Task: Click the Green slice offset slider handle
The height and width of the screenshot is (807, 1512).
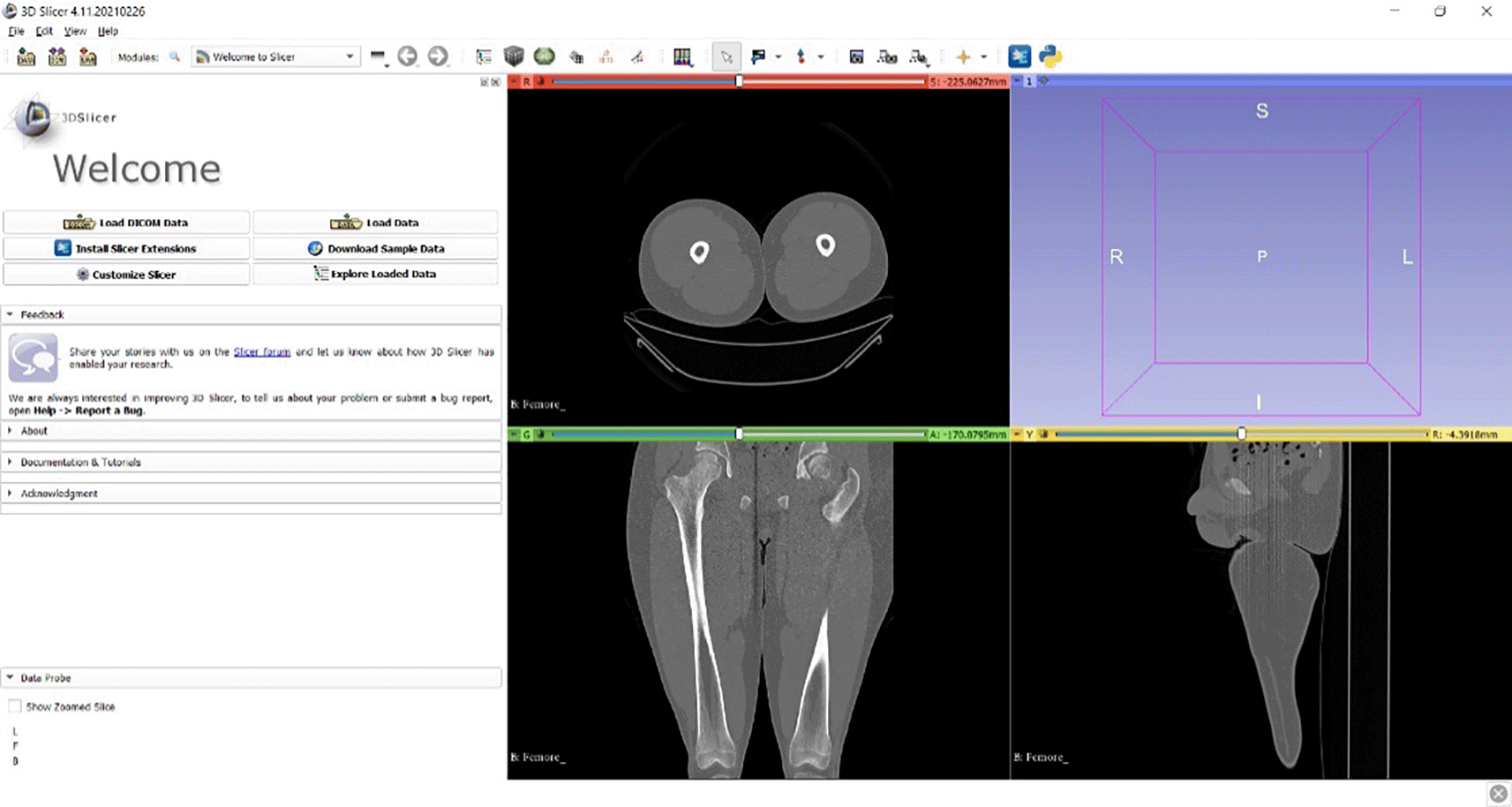Action: (x=740, y=434)
